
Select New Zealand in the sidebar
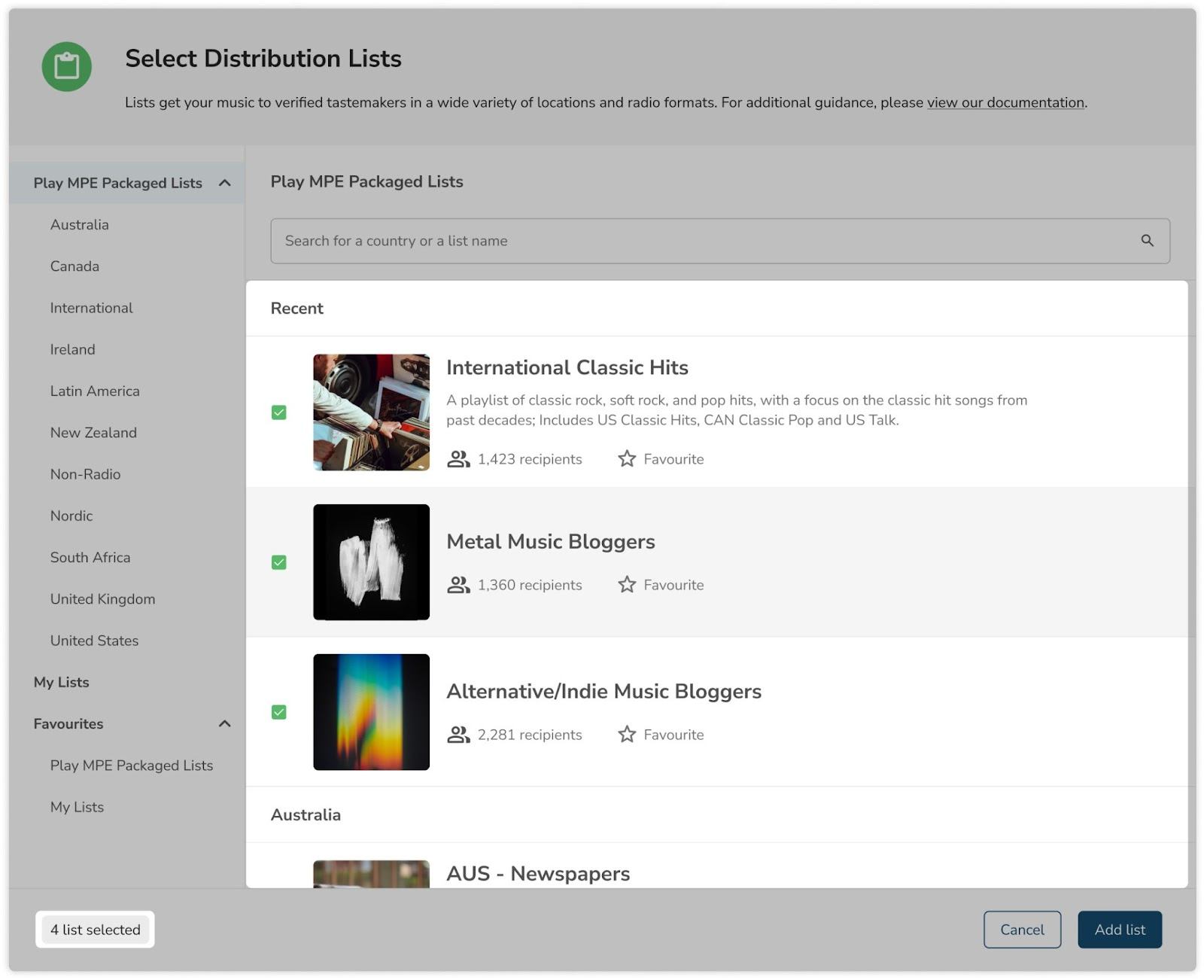point(93,433)
